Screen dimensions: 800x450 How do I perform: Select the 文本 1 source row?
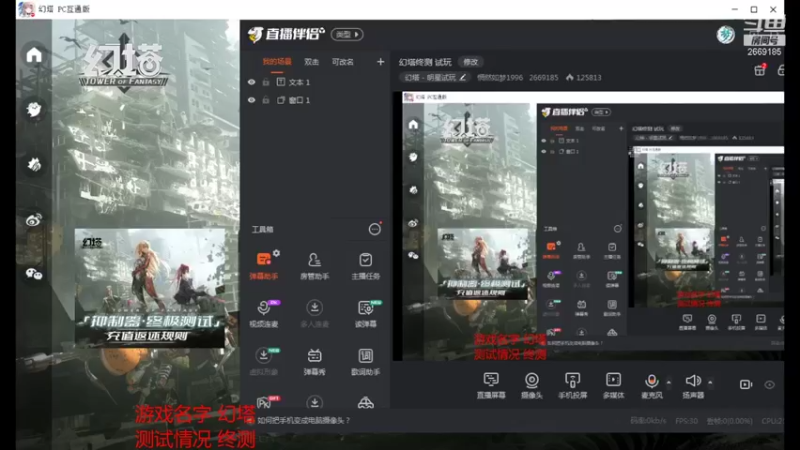(x=316, y=82)
